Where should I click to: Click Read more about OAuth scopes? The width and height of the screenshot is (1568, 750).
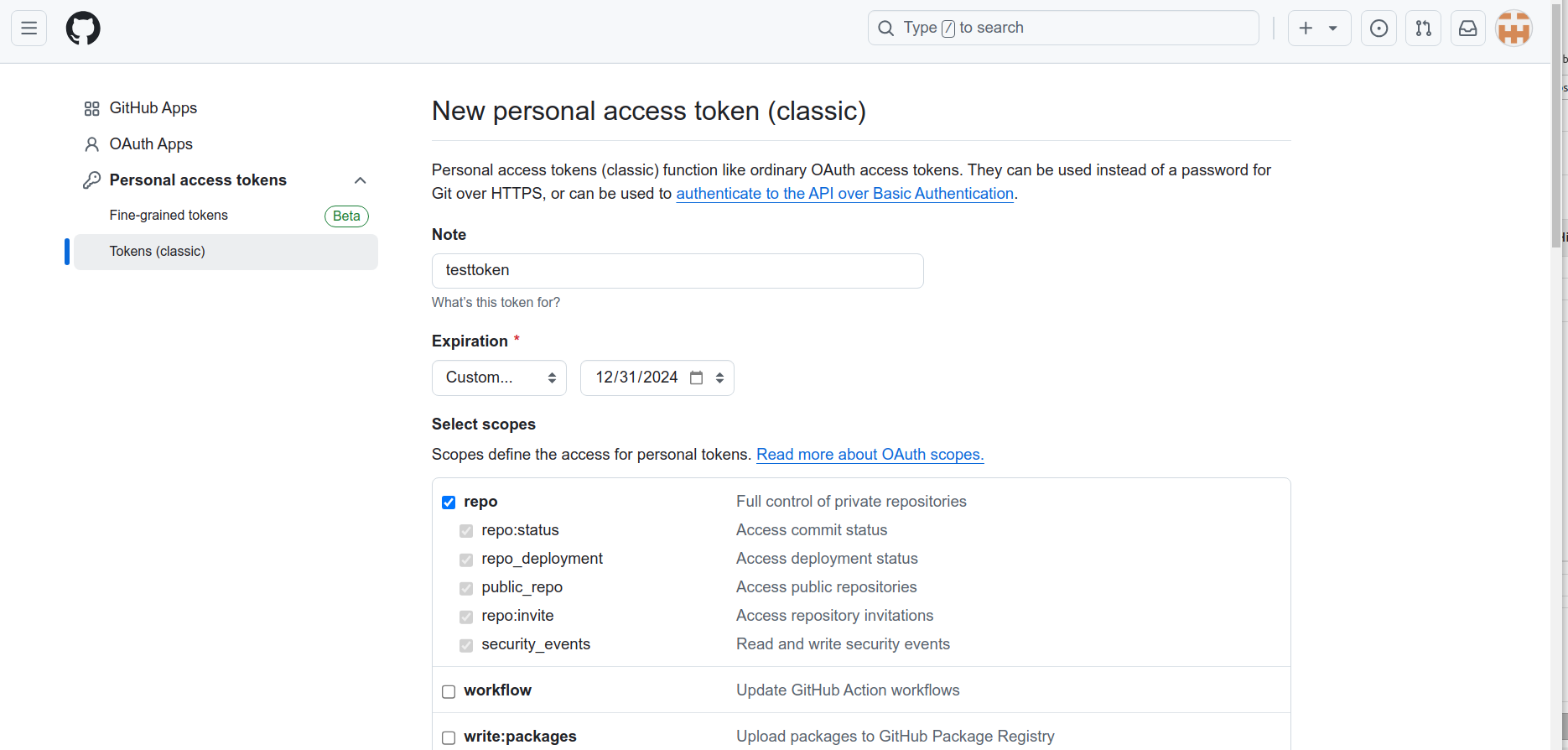click(x=870, y=455)
